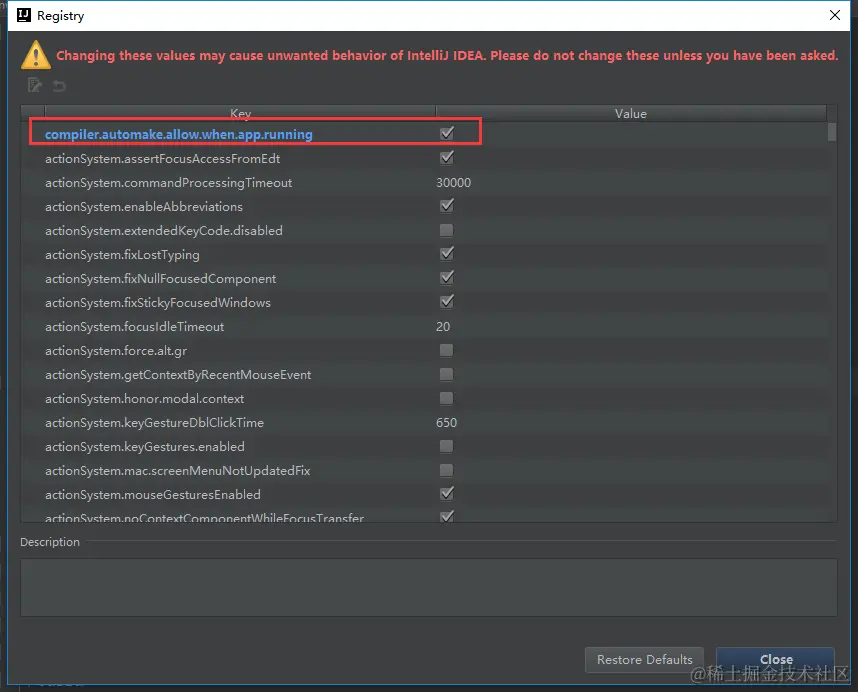
Task: Click the keyGestureDblClickTime value 650
Action: click(446, 423)
